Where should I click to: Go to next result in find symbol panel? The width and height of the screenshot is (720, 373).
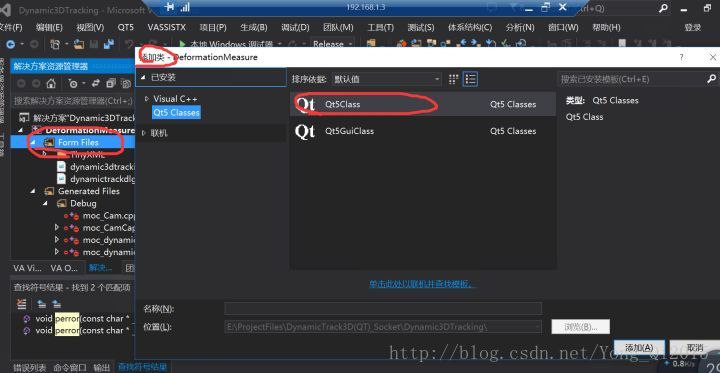pos(56,303)
